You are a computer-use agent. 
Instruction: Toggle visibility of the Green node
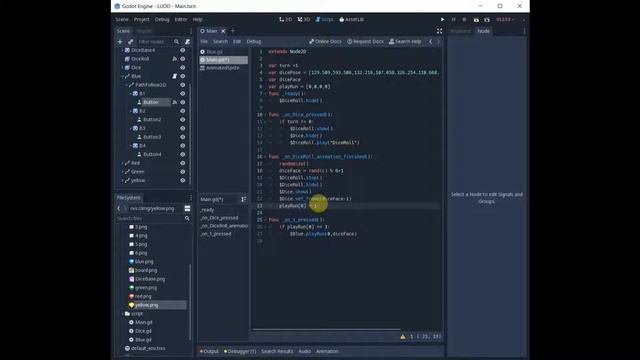point(183,171)
